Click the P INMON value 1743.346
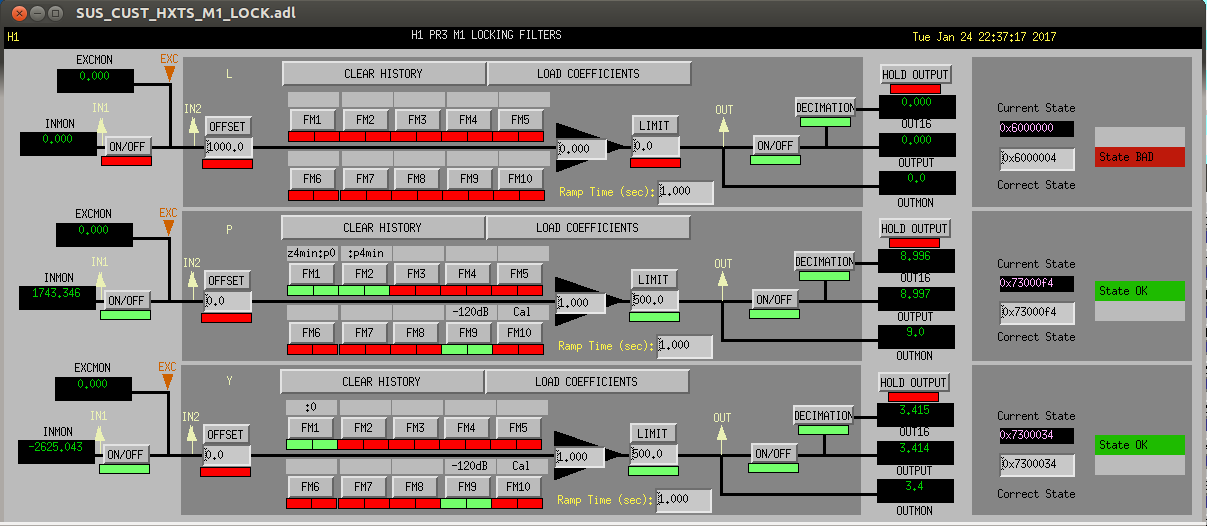1207x526 pixels. pyautogui.click(x=58, y=296)
